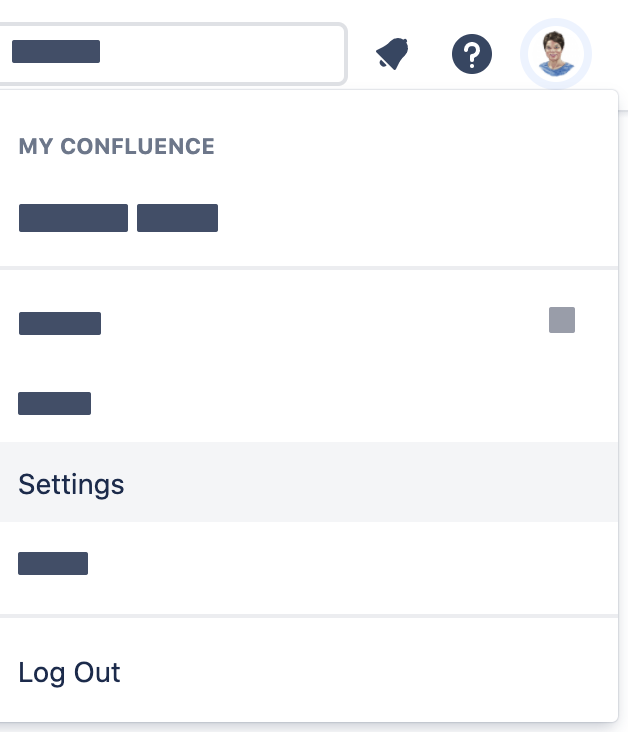Click the redacted text in the search box
628x732 pixels.
click(x=56, y=52)
